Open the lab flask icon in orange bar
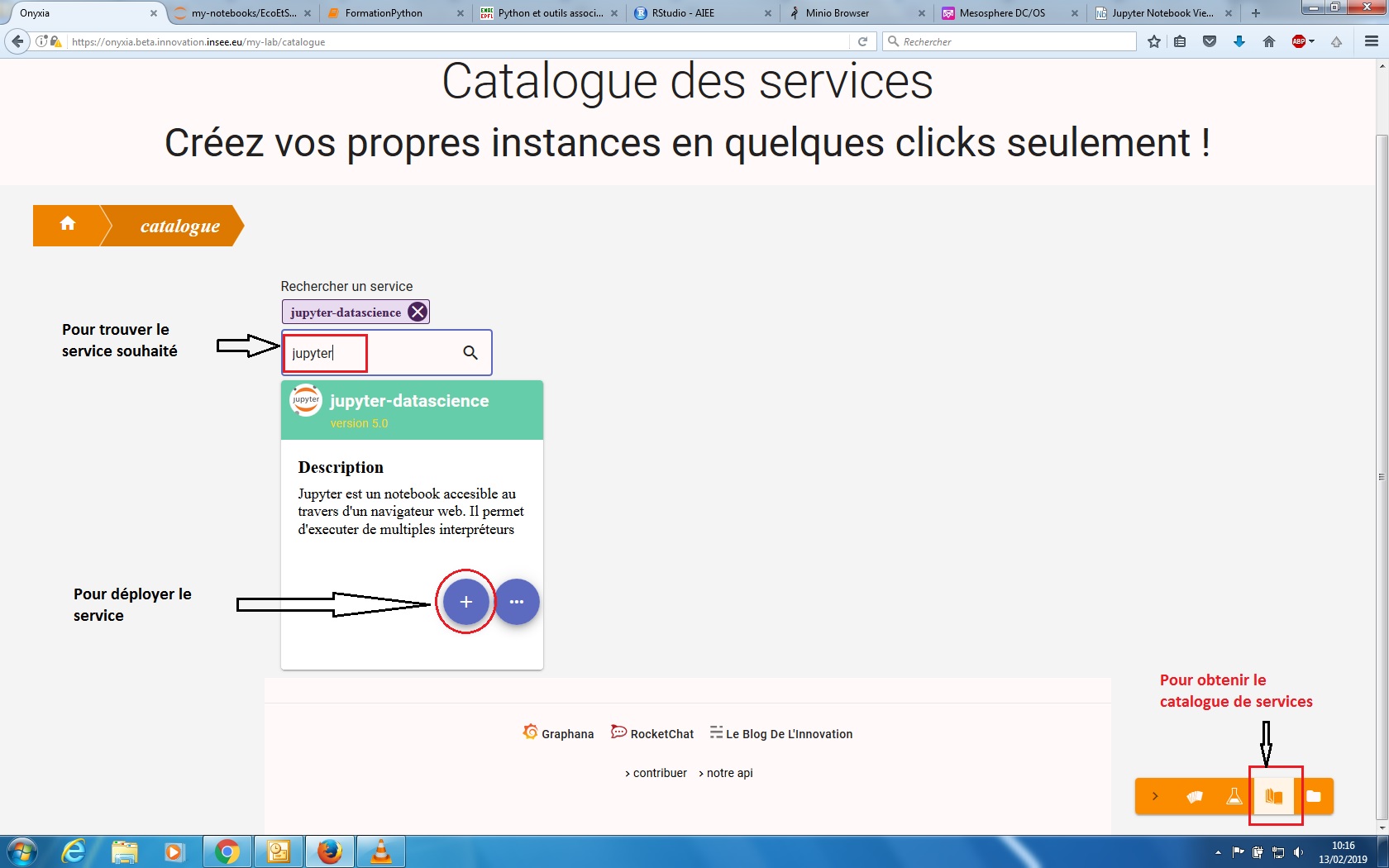 (1234, 796)
